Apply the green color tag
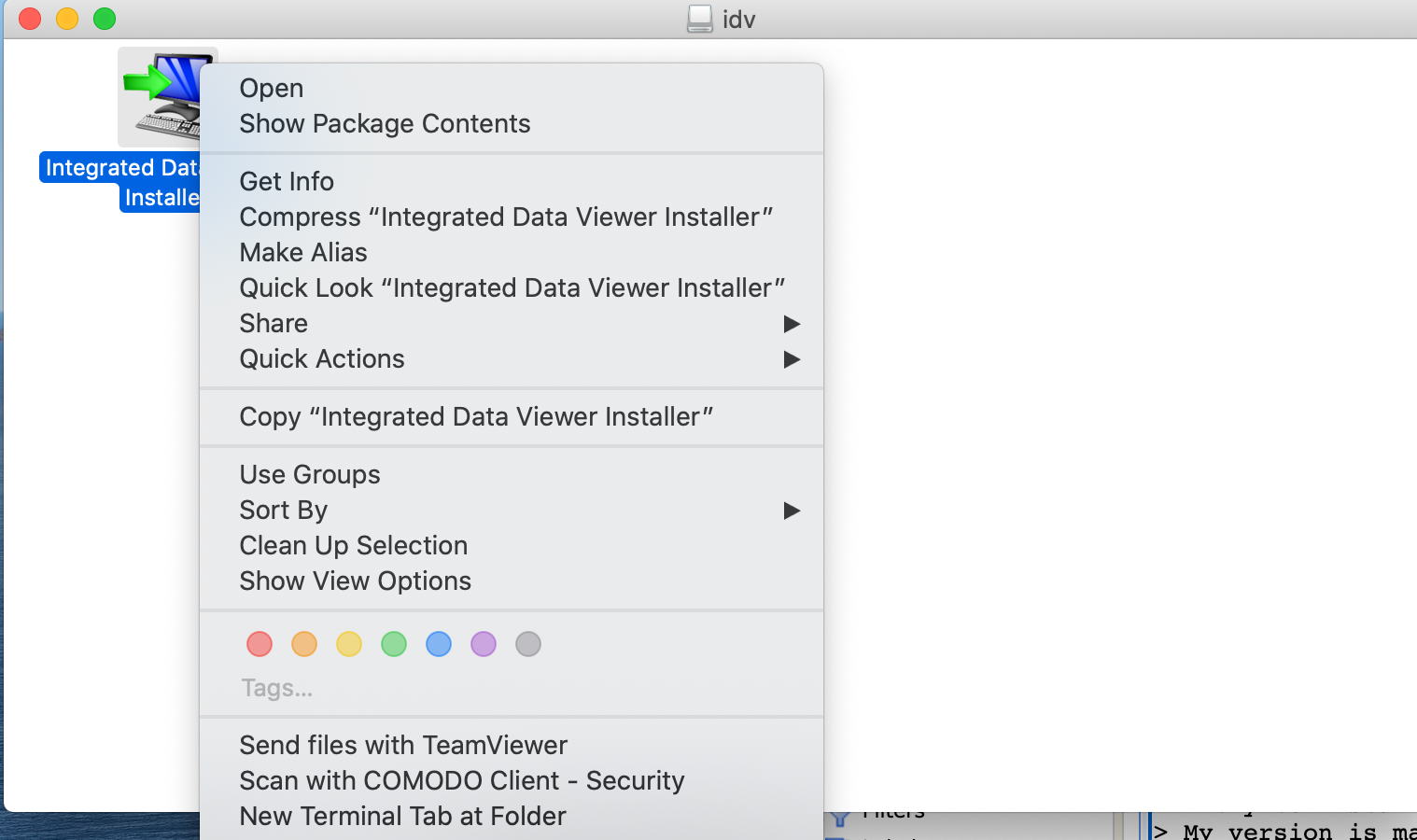 click(394, 644)
